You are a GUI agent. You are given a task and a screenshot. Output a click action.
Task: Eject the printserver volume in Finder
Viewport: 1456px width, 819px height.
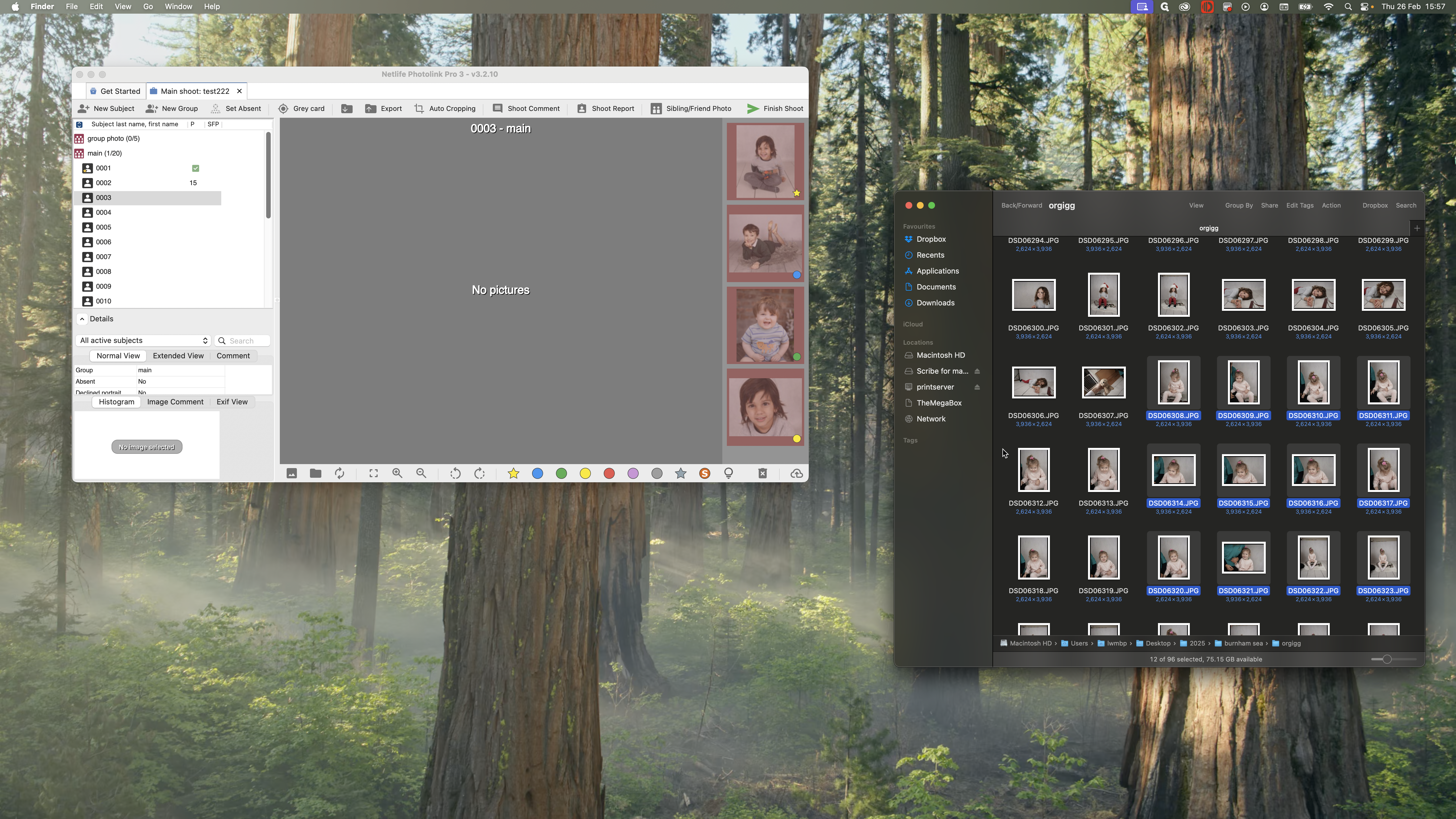tap(977, 387)
